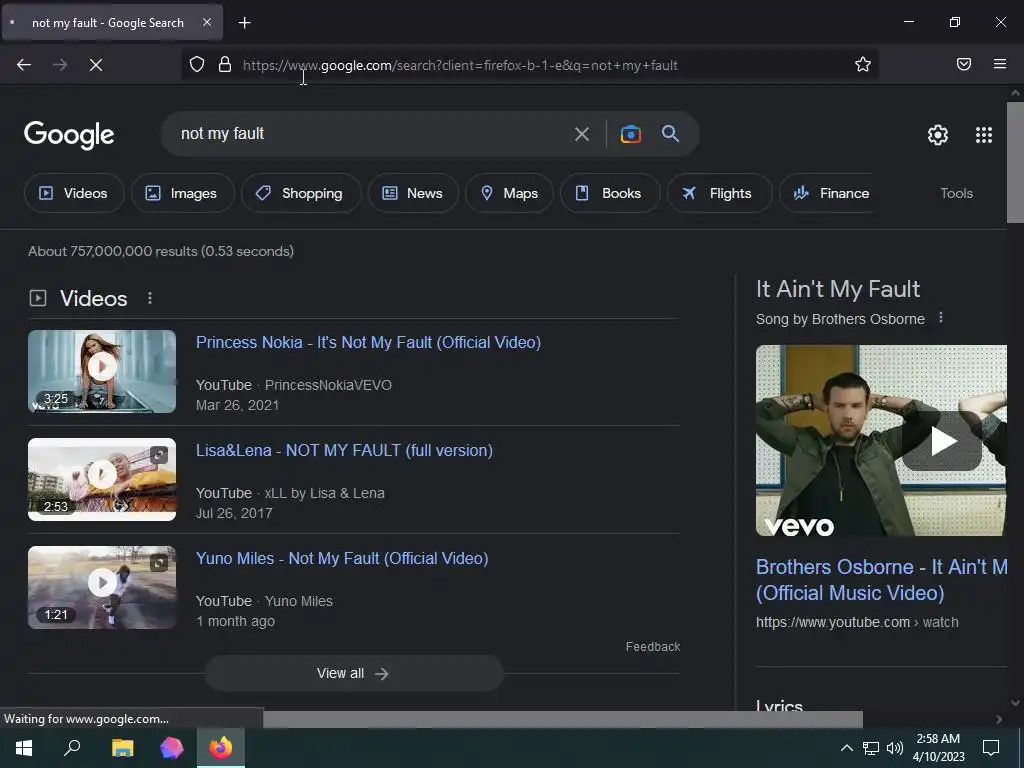Open File Explorer from taskbar
Screen dimensions: 1024x768
122,748
